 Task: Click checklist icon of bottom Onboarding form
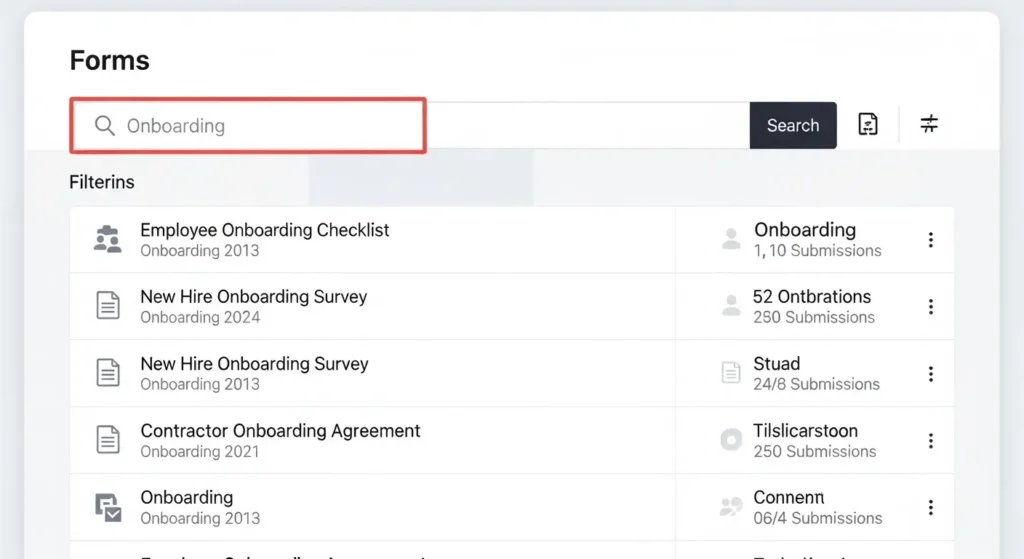click(107, 507)
